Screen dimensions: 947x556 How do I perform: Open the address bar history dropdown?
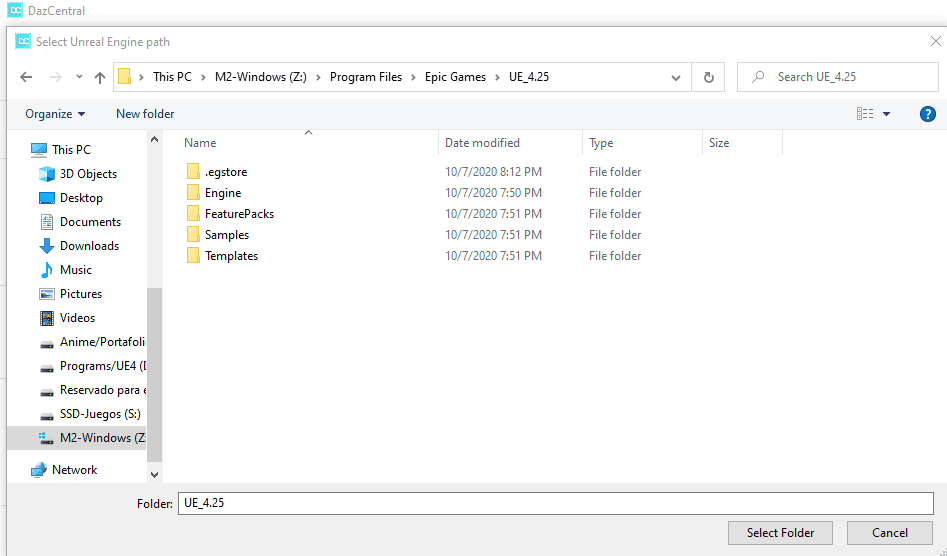pyautogui.click(x=676, y=77)
